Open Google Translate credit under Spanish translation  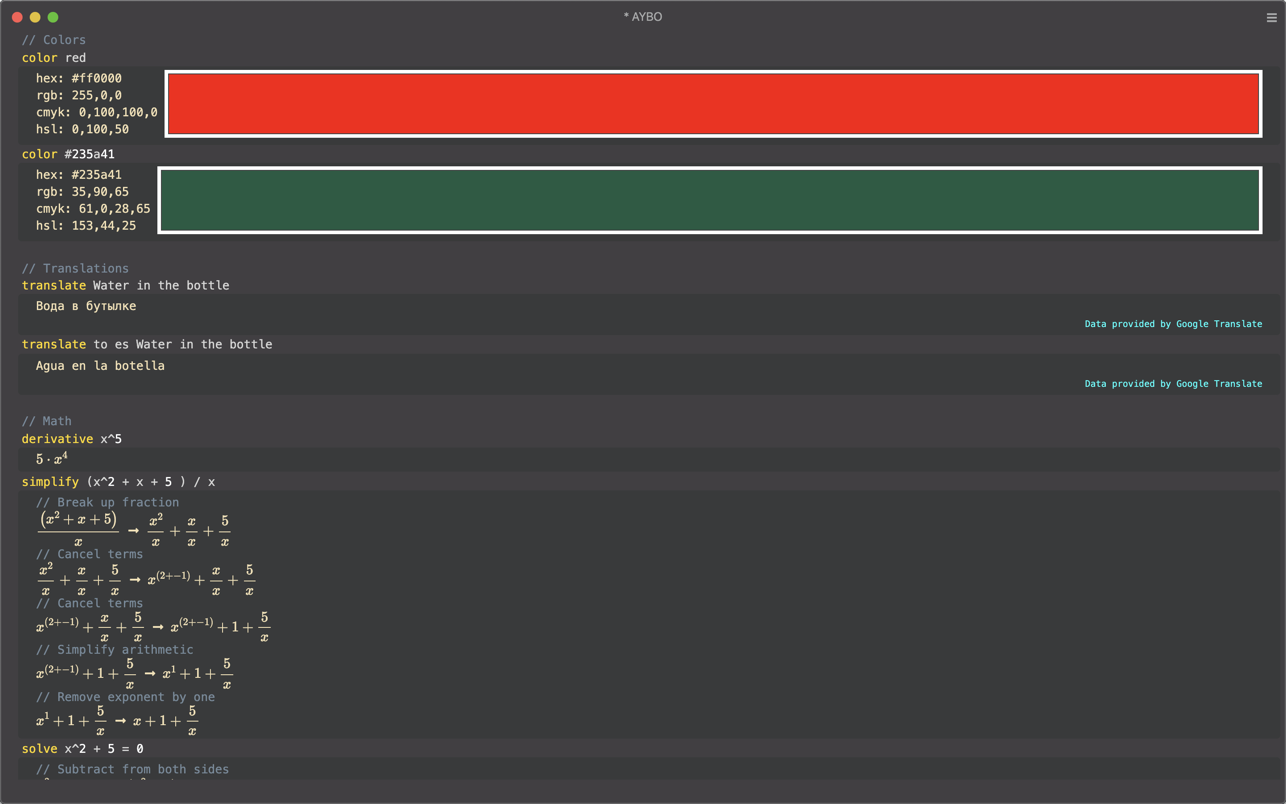point(1172,384)
